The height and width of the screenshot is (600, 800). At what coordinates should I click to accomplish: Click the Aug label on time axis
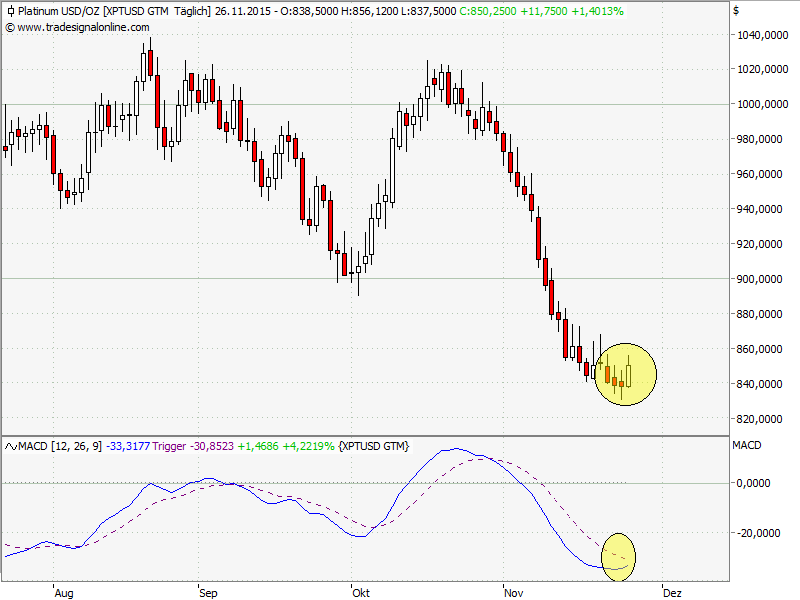(64, 593)
